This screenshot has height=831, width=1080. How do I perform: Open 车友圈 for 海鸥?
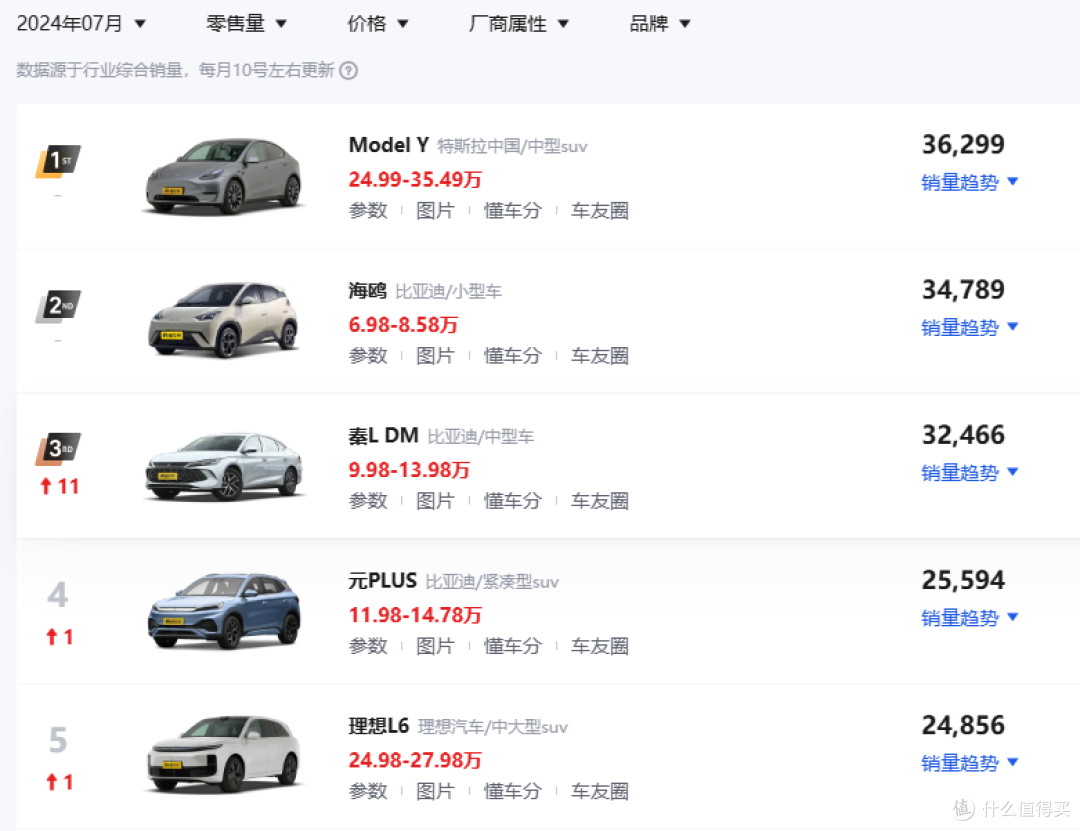(599, 356)
